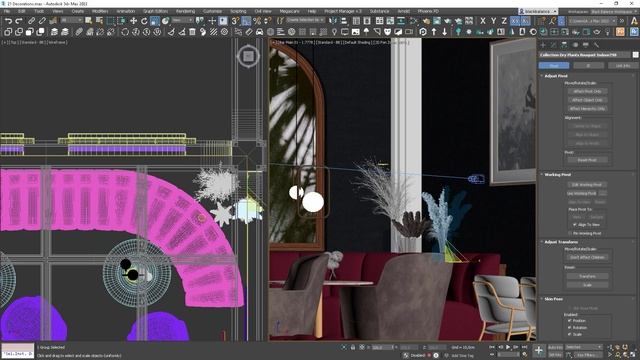
Task: Click the large plus Set Keys button
Action: coord(539,350)
